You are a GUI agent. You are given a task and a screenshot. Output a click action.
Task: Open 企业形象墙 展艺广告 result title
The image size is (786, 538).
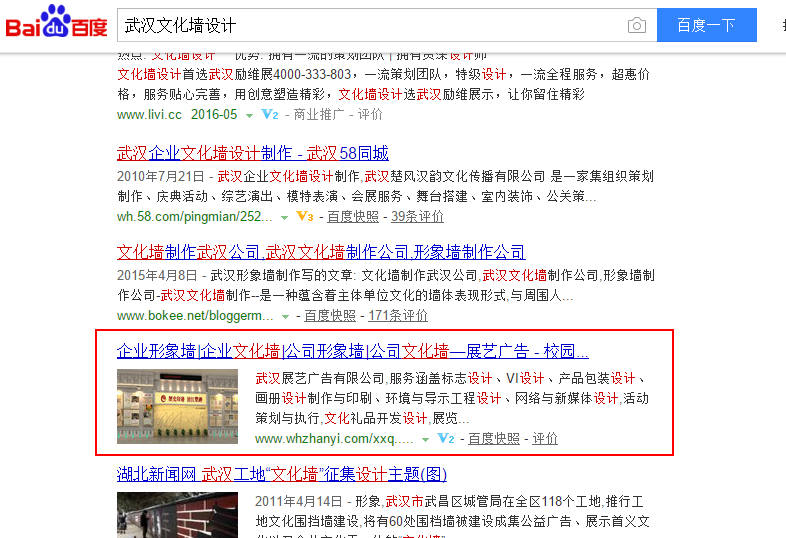click(352, 351)
